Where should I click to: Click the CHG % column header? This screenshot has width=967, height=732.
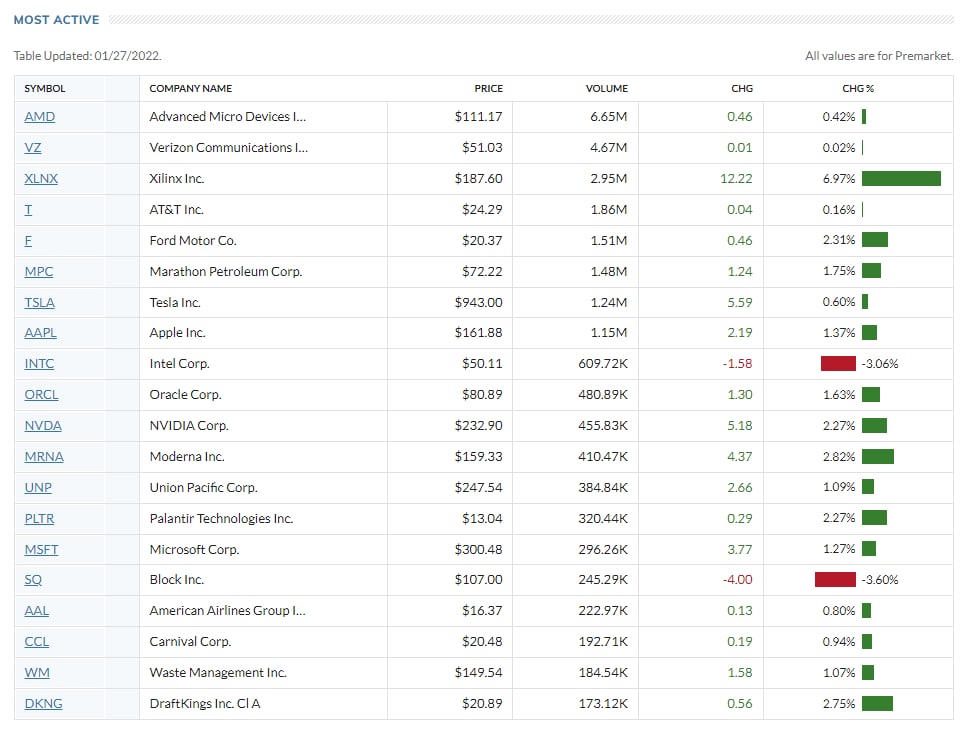tap(858, 88)
